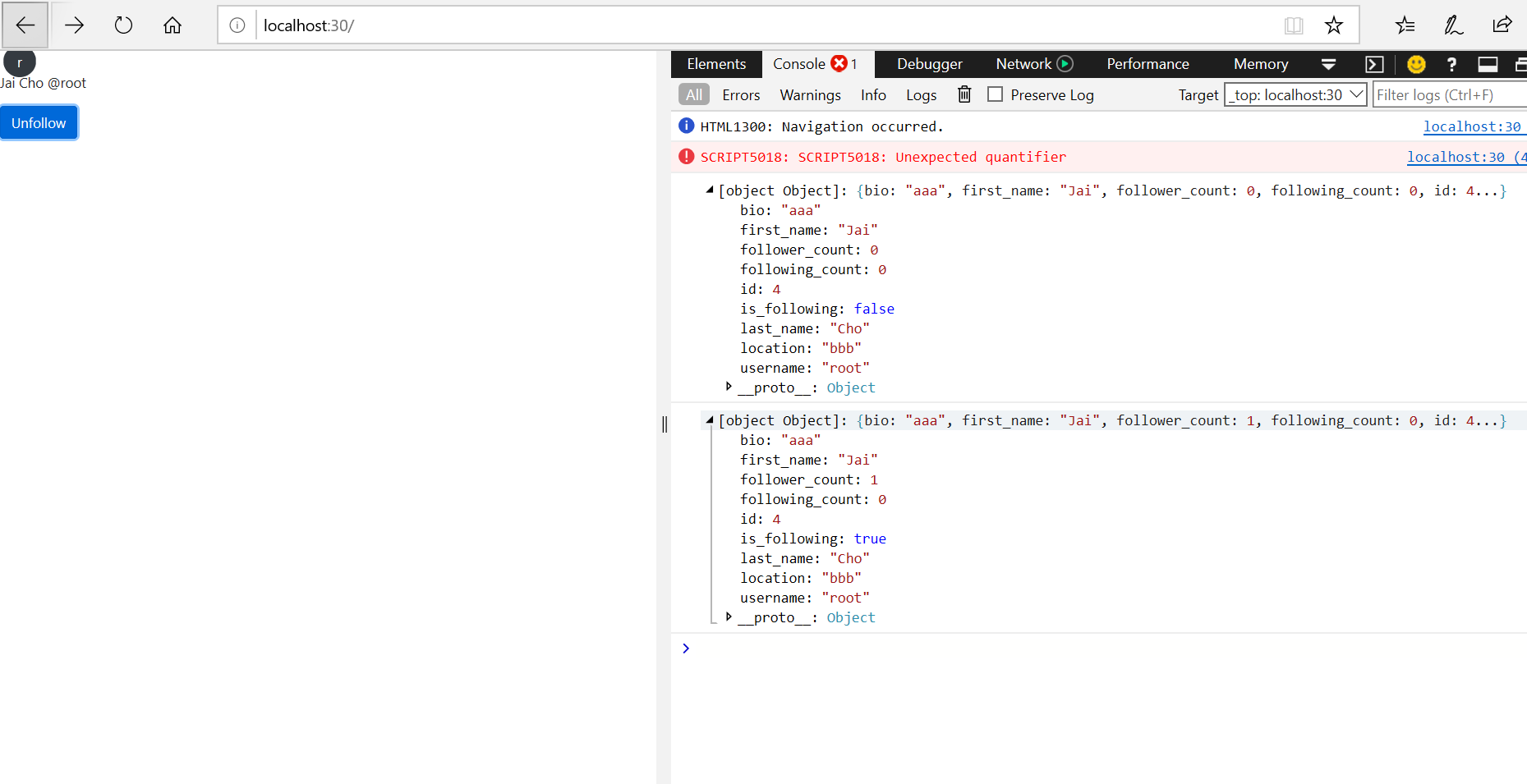Screen dimensions: 1527x784
Task: Filter console by Logs
Action: tap(921, 95)
